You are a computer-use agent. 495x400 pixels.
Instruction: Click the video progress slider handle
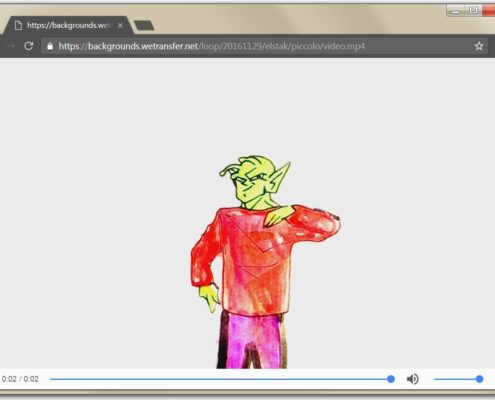tap(391, 379)
